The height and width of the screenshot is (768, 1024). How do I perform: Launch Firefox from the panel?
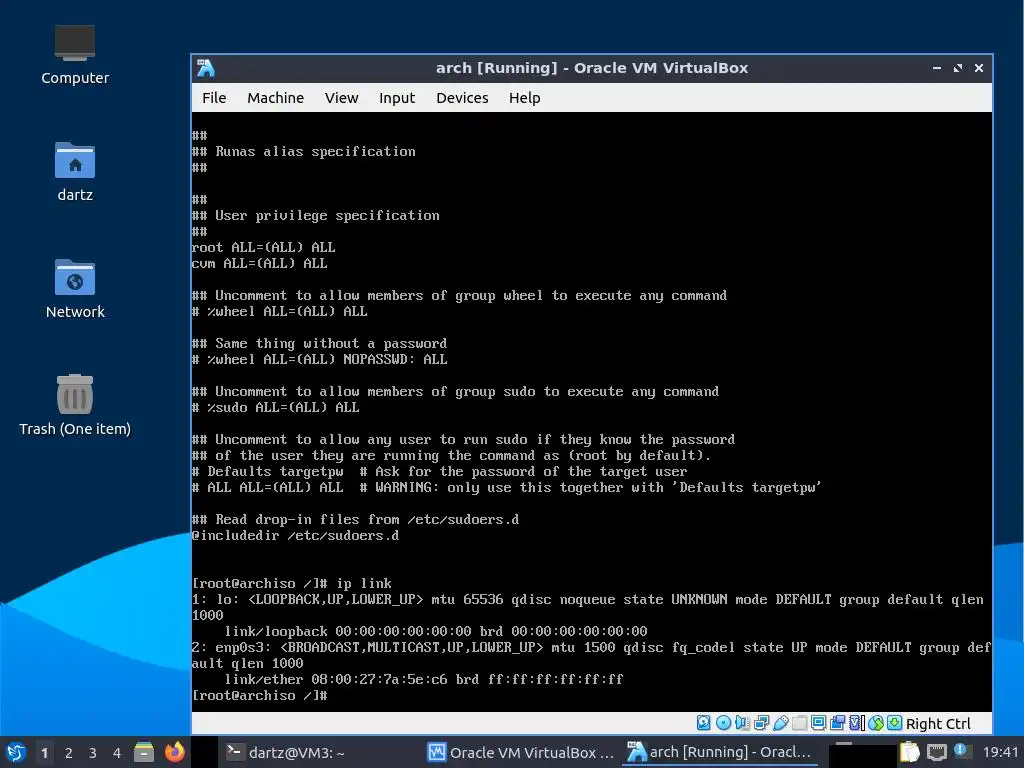pyautogui.click(x=174, y=752)
